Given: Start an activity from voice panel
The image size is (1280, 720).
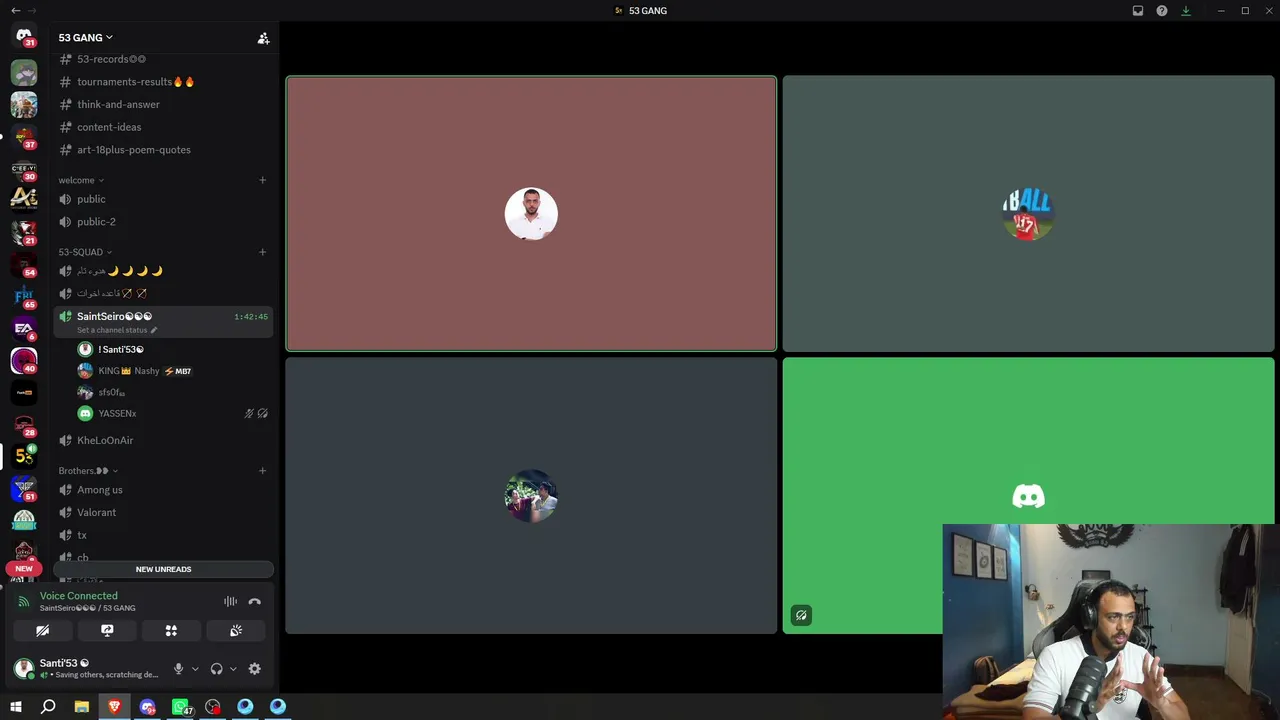Looking at the screenshot, I should tap(171, 630).
